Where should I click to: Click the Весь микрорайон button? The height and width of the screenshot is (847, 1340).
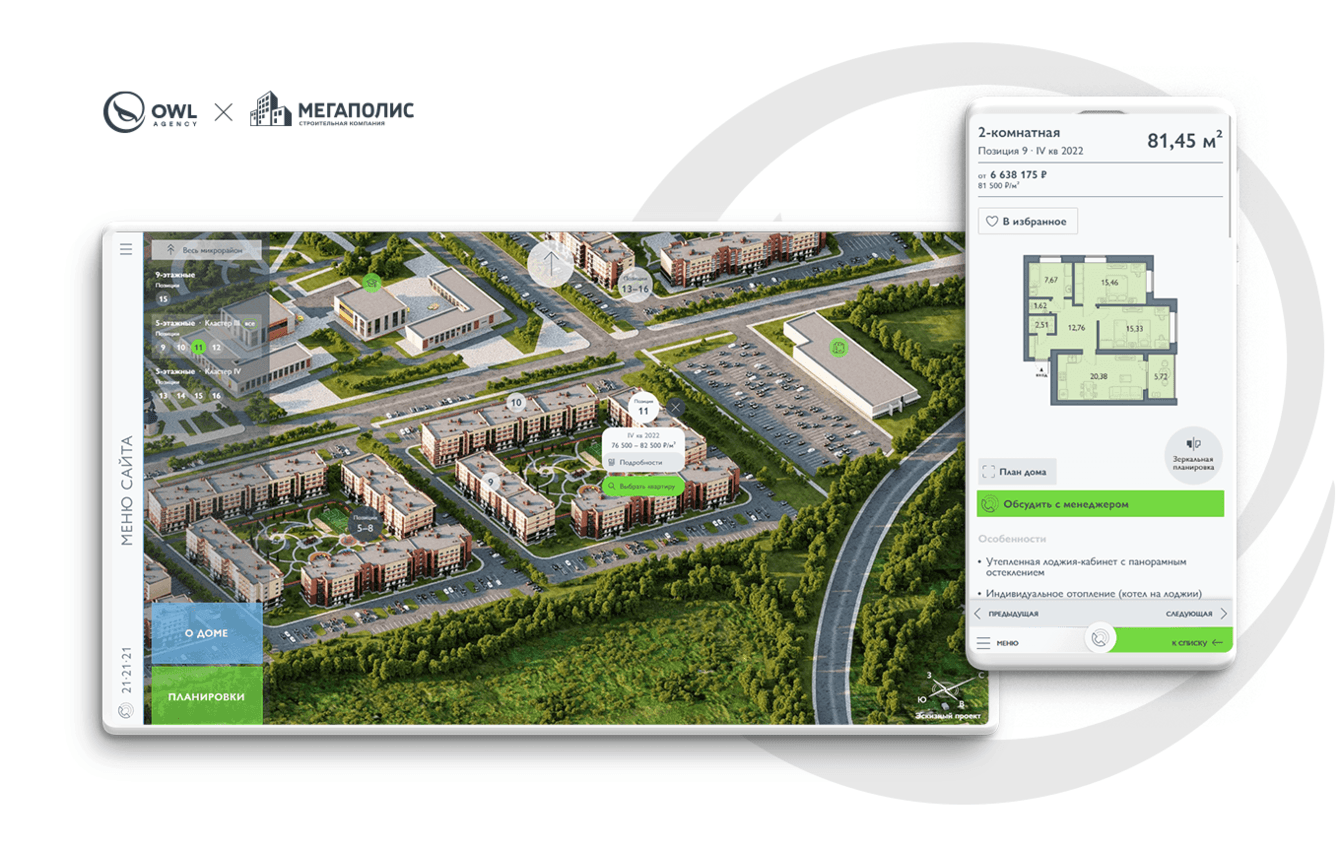tap(207, 249)
